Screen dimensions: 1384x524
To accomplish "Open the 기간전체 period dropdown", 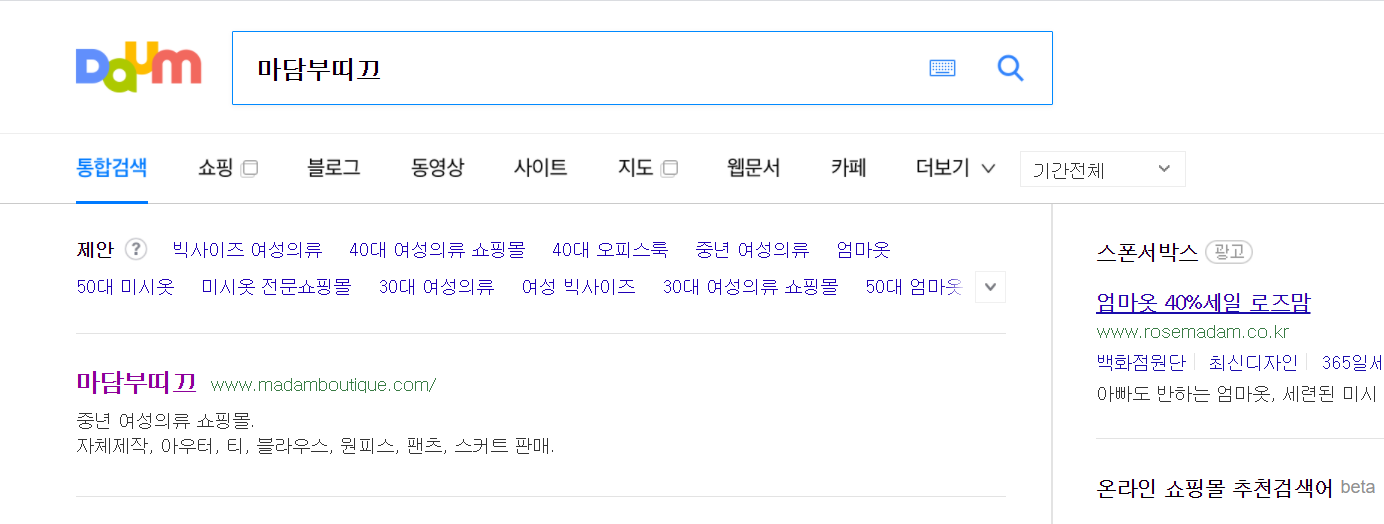I will coord(1102,169).
